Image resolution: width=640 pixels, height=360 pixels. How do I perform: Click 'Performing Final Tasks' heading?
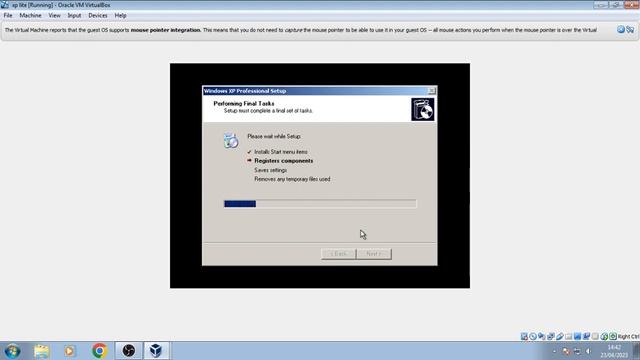244,103
